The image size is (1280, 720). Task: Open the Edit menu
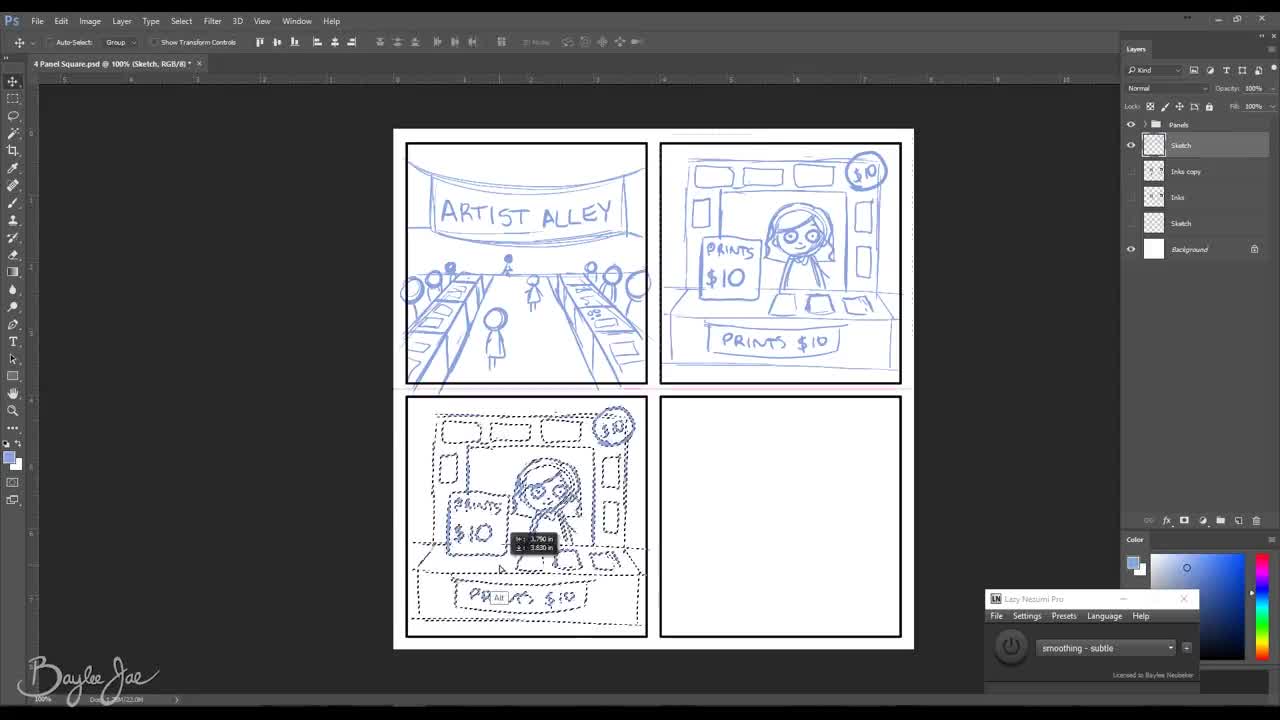pyautogui.click(x=61, y=21)
